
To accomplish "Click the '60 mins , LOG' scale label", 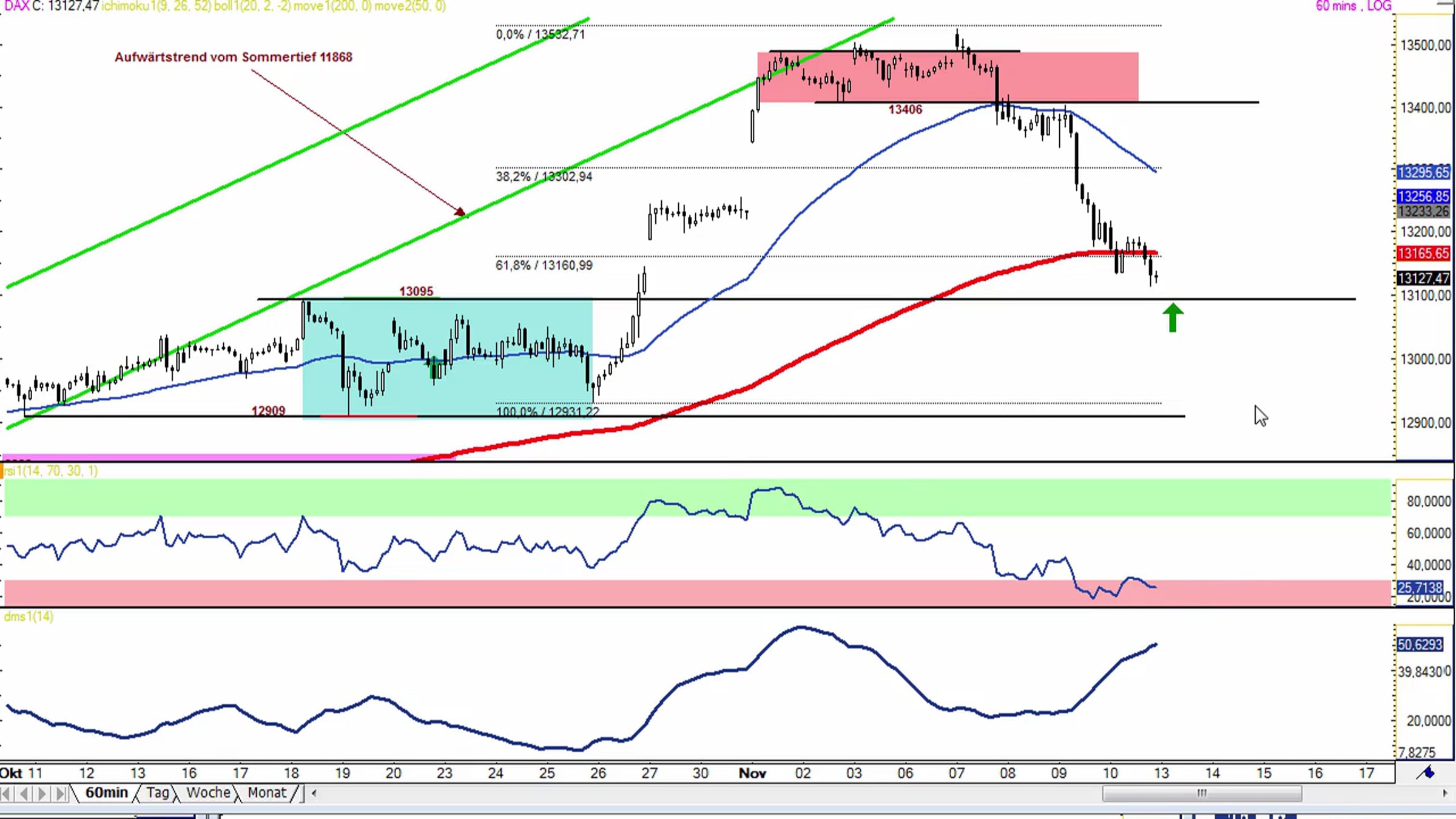I will pyautogui.click(x=1353, y=6).
